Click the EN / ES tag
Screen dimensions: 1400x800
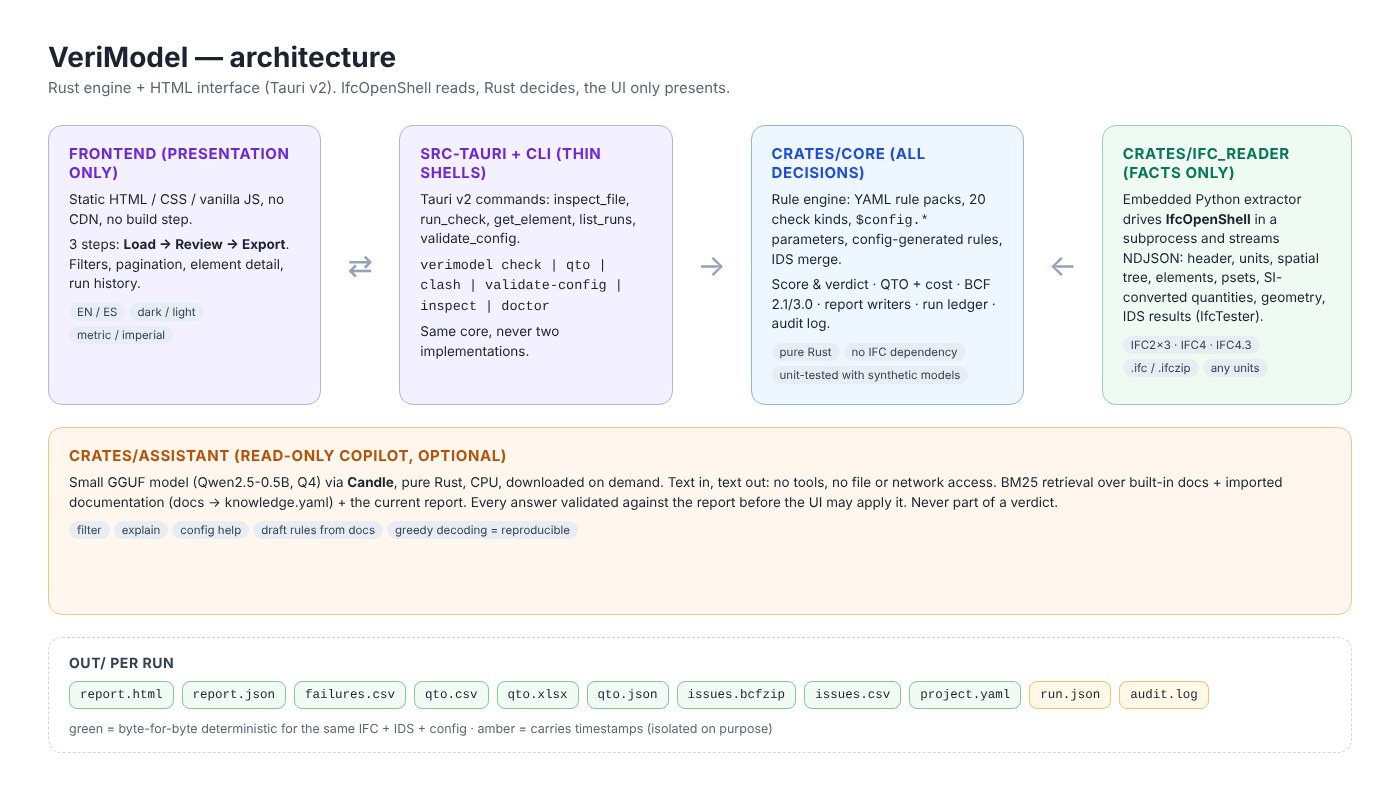coord(97,312)
